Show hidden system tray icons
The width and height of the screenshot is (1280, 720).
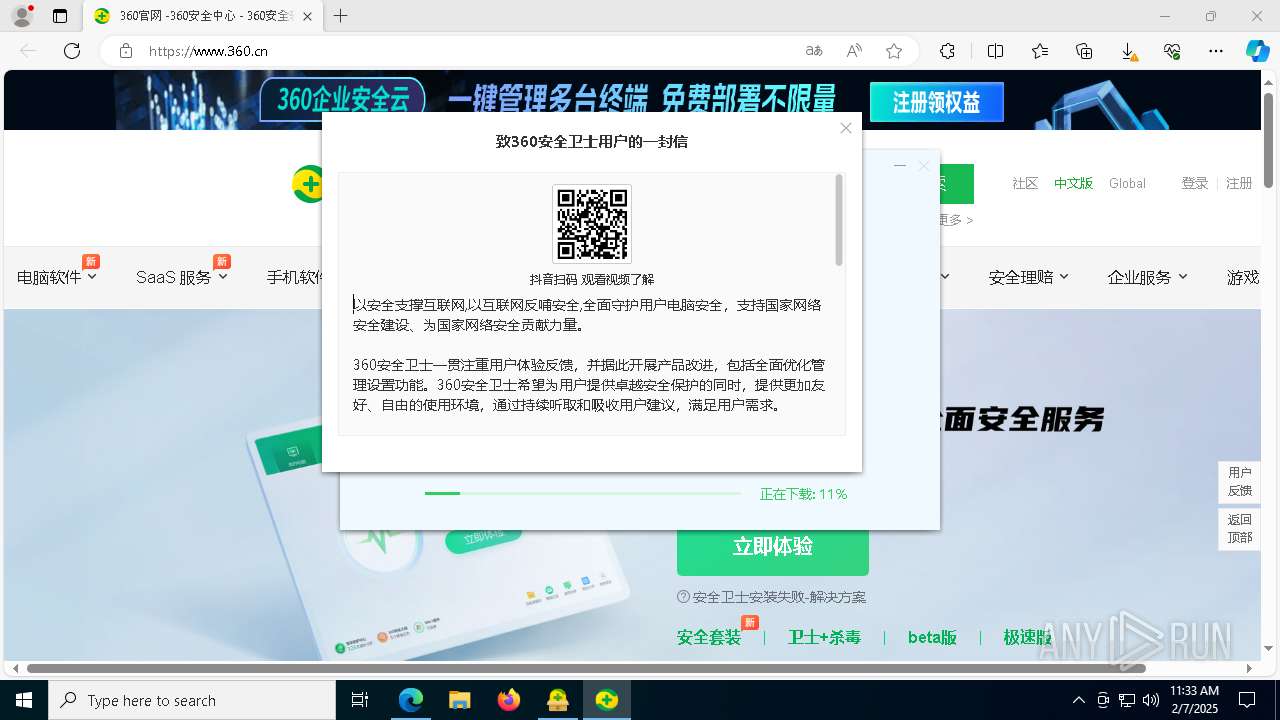tap(1078, 700)
